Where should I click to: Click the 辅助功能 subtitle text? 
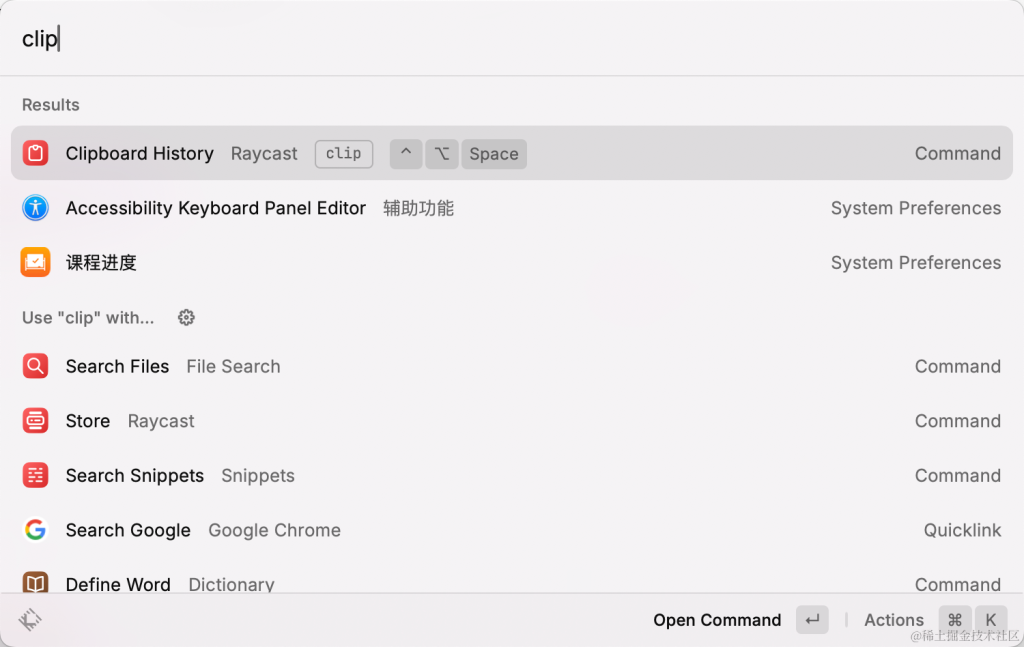coord(419,208)
